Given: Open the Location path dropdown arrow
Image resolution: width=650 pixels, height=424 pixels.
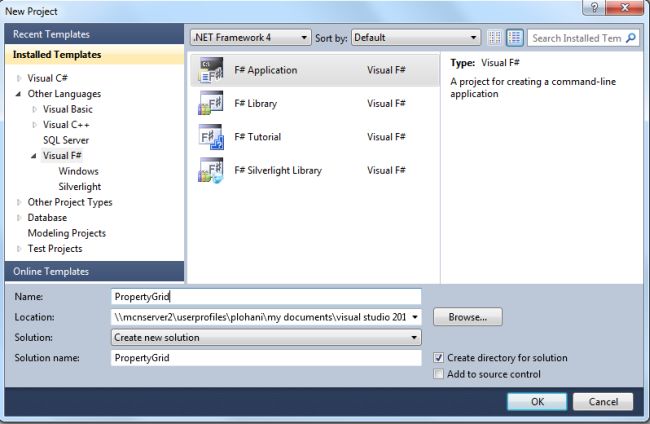Looking at the screenshot, I should click(415, 317).
